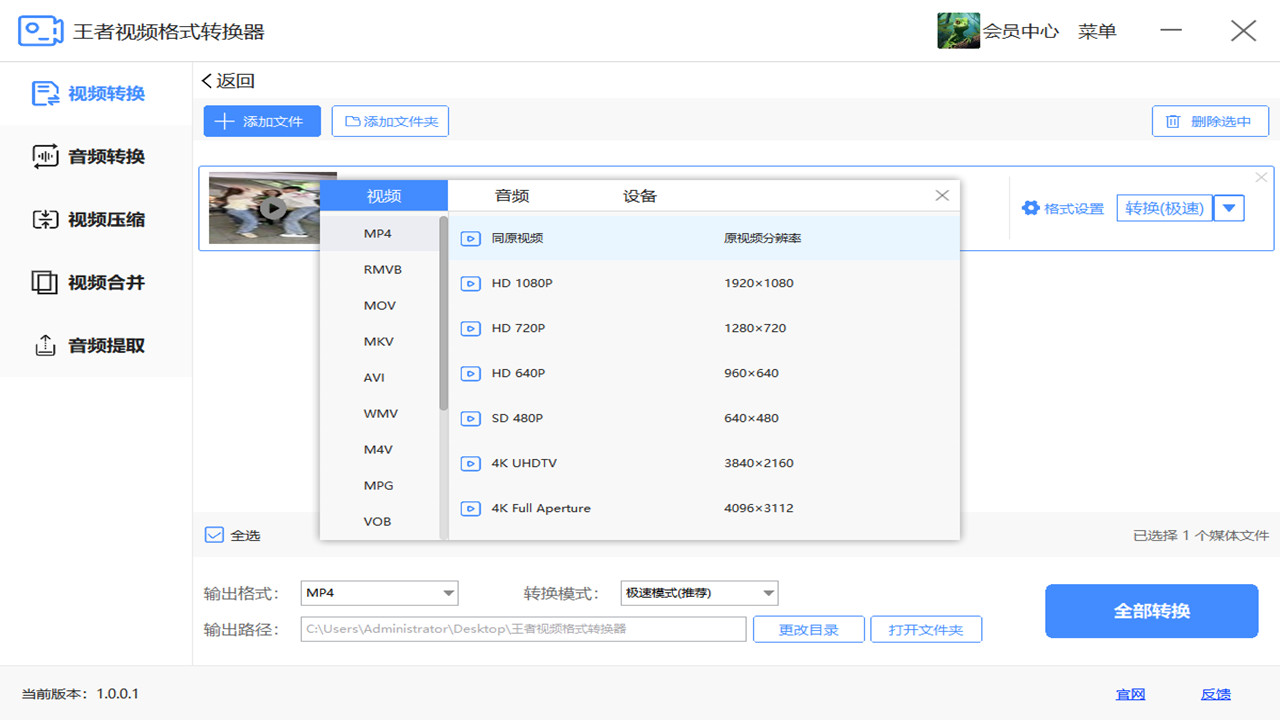This screenshot has height=720, width=1280.
Task: Open the 转换模式 dropdown
Action: [x=699, y=593]
